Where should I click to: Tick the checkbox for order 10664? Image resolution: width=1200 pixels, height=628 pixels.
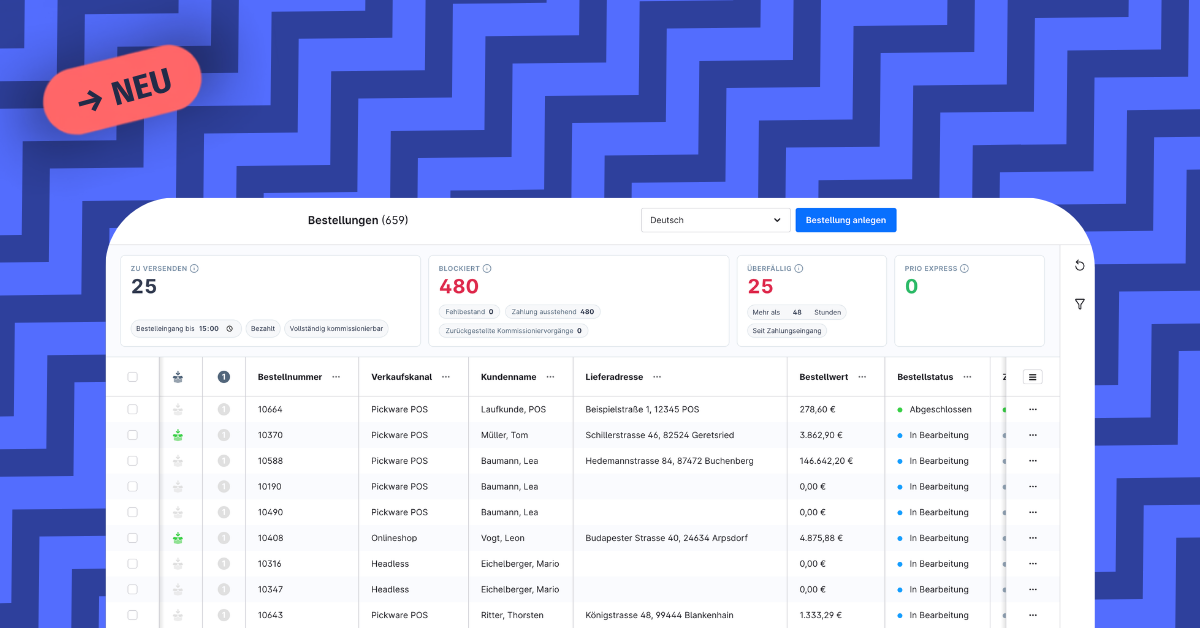pyautogui.click(x=133, y=409)
